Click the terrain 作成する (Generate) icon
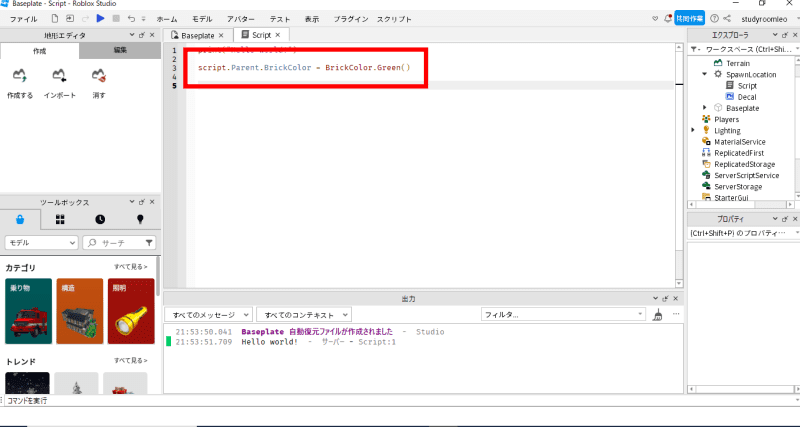The image size is (800, 427). (x=19, y=75)
